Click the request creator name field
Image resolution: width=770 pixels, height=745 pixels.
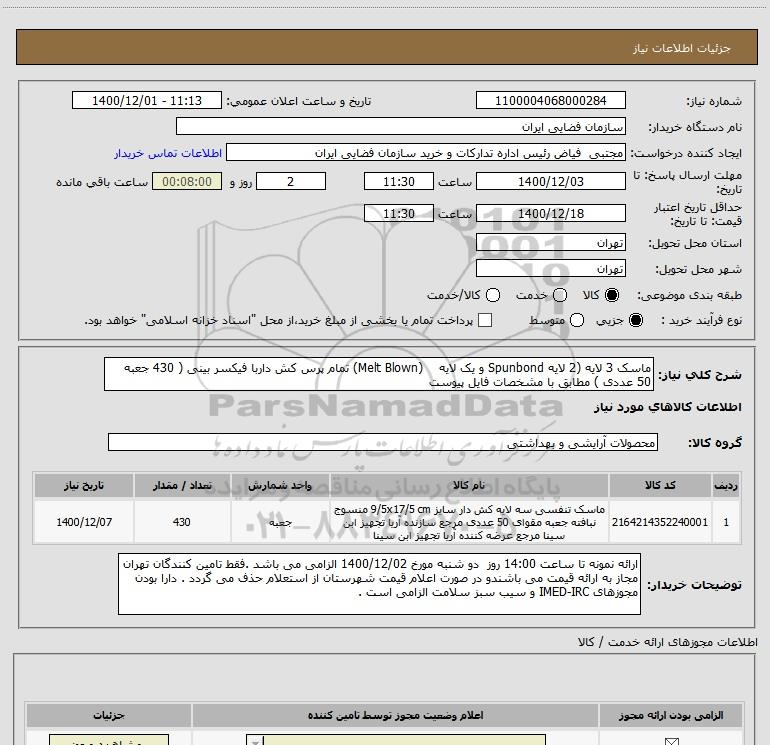click(x=426, y=153)
